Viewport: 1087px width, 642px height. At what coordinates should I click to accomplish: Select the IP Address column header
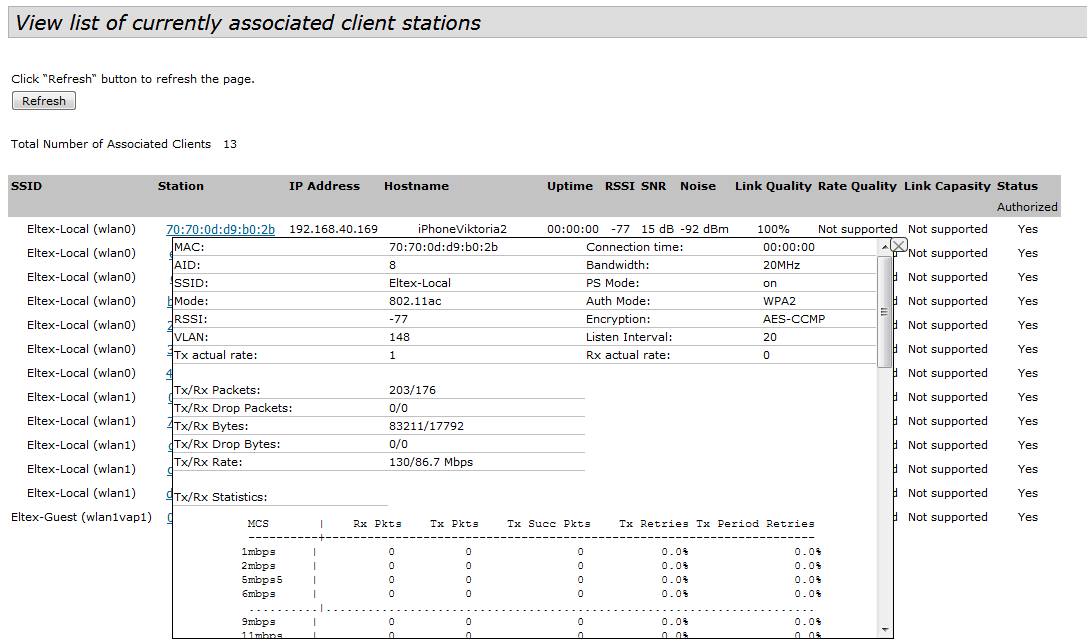click(x=324, y=186)
